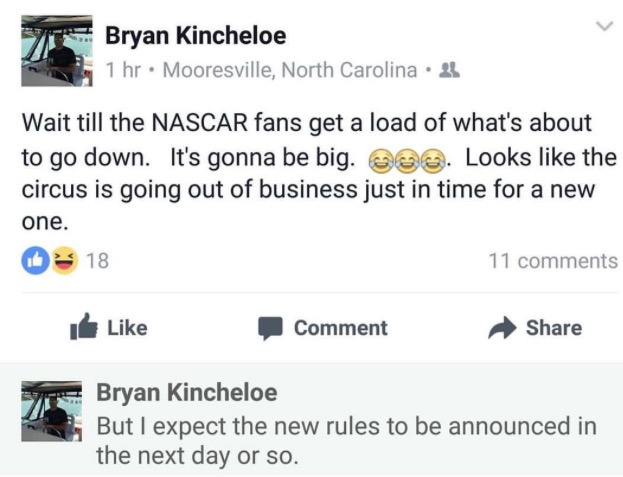This screenshot has height=477, width=623.
Task: Click the "1 hr" post timestamp
Action: click(x=124, y=71)
